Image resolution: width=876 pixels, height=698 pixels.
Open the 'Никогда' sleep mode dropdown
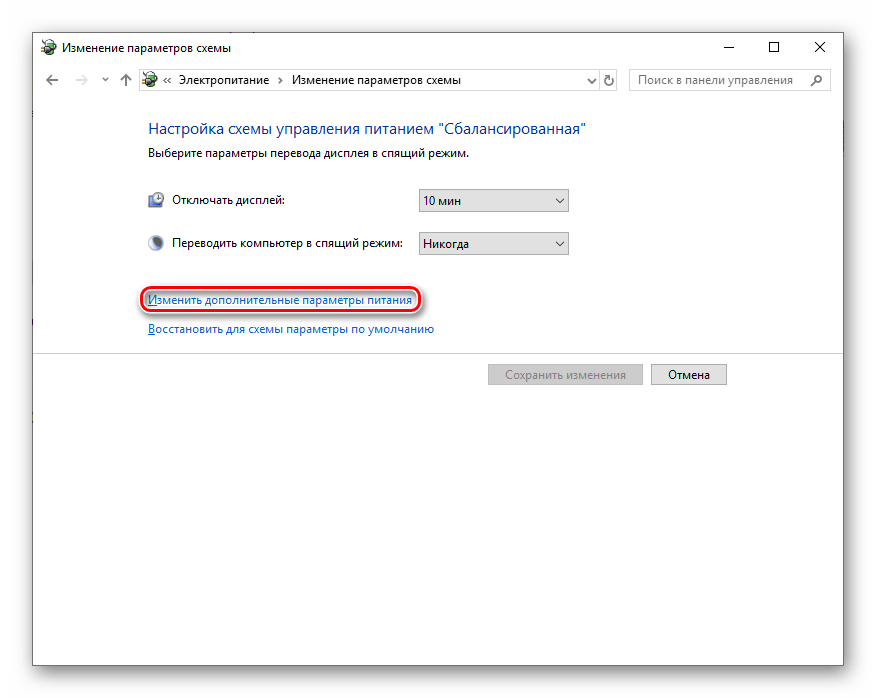tap(493, 244)
